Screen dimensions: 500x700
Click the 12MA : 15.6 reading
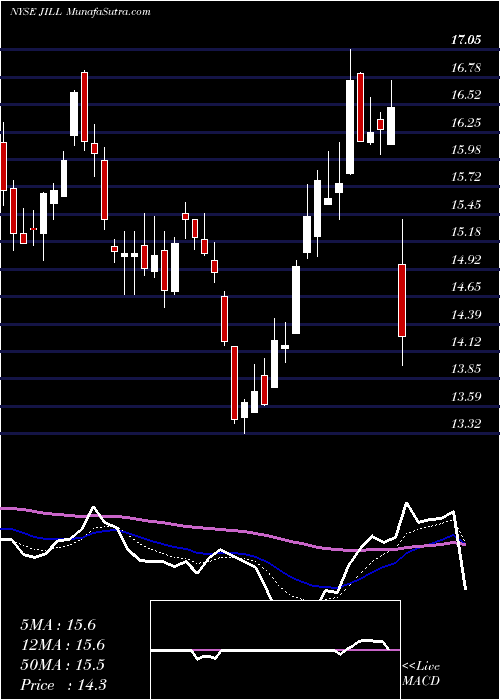click(x=62, y=645)
